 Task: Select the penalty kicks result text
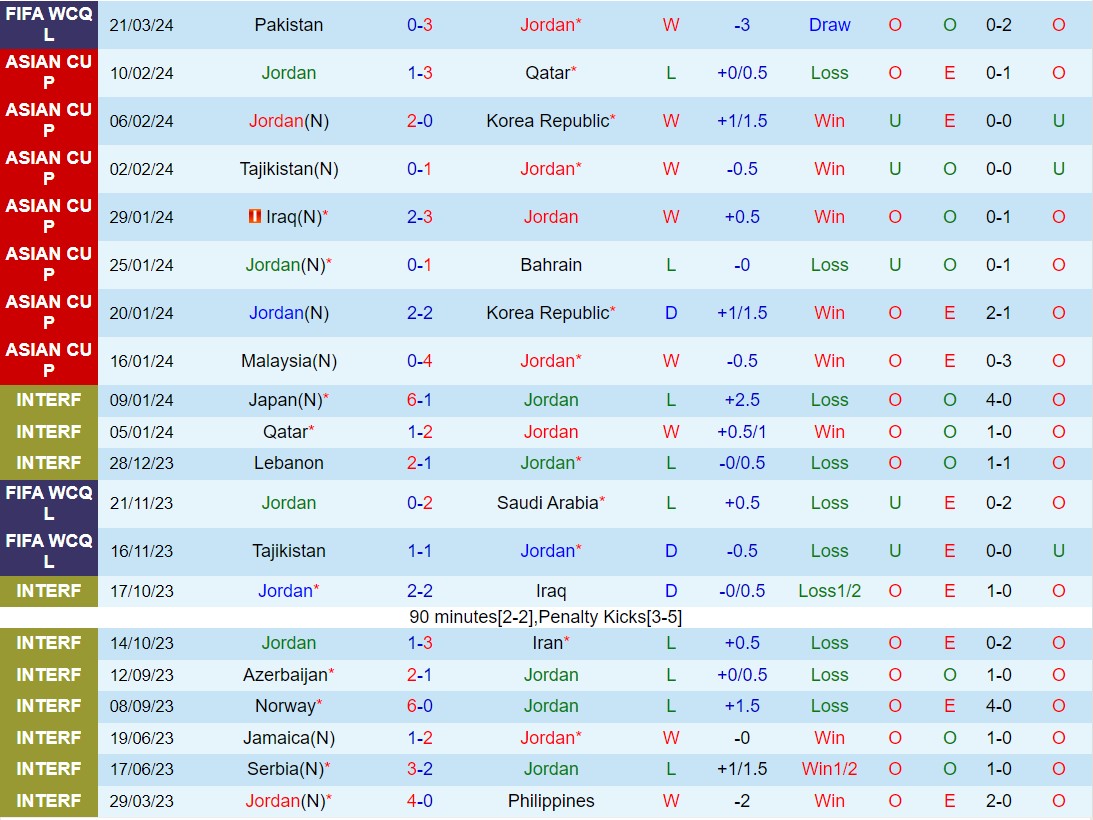click(547, 618)
